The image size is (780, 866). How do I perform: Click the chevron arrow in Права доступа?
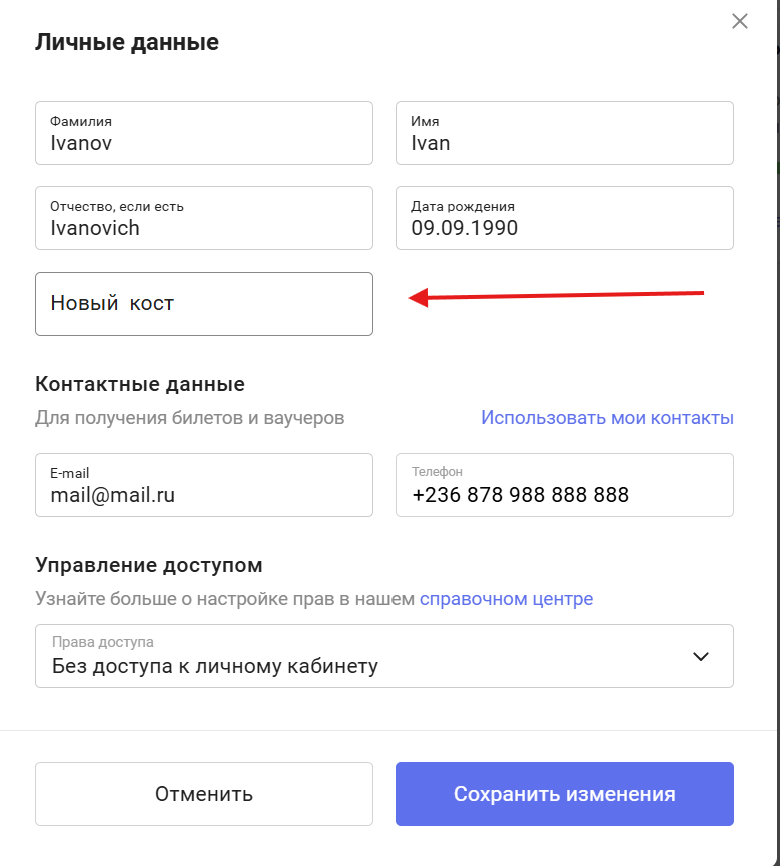pos(700,656)
